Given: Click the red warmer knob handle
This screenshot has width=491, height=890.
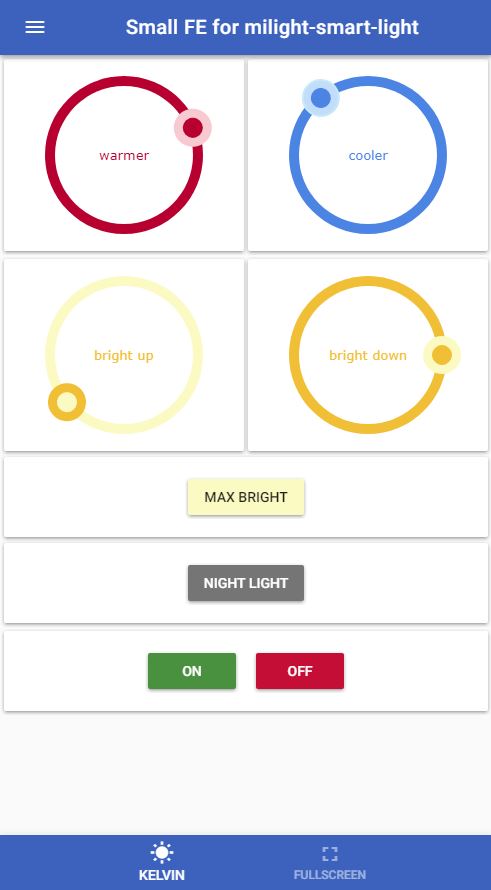Looking at the screenshot, I should click(193, 128).
